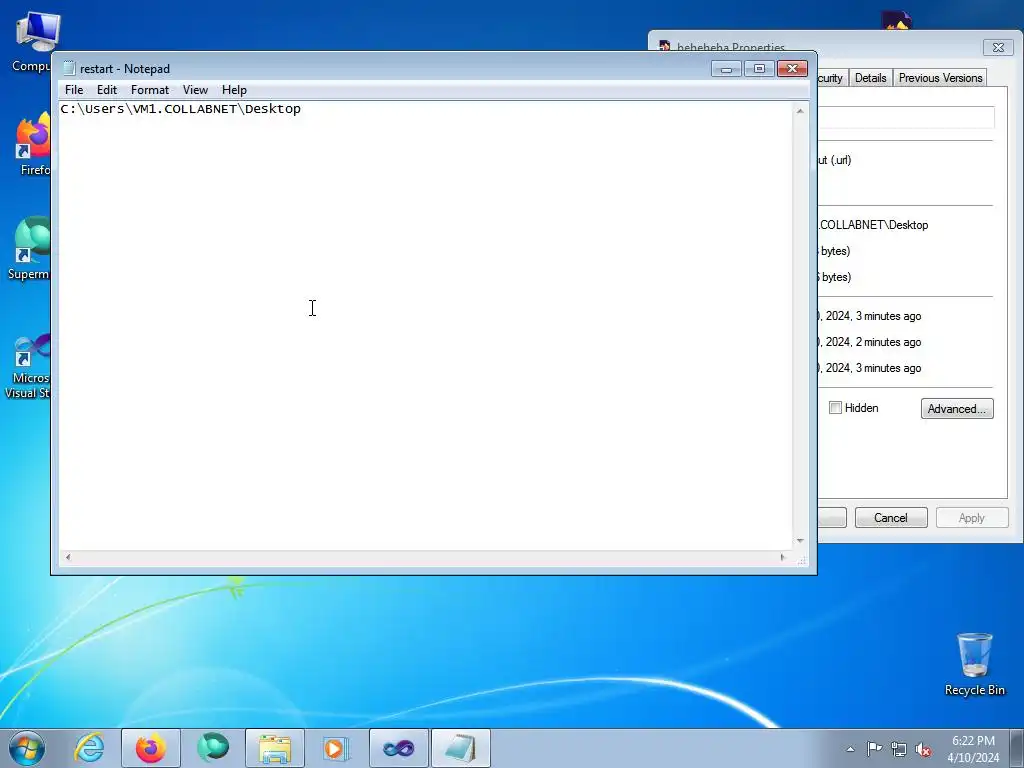Open the Format menu in Notepad

150,90
